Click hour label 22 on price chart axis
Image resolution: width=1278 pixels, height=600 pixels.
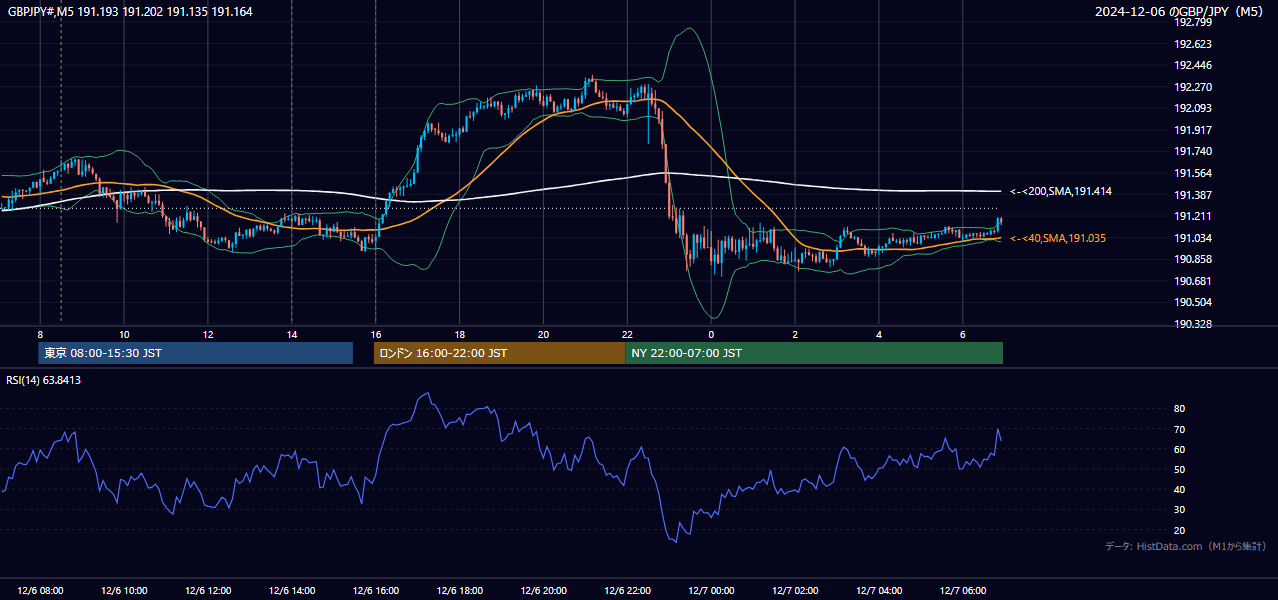(x=627, y=334)
